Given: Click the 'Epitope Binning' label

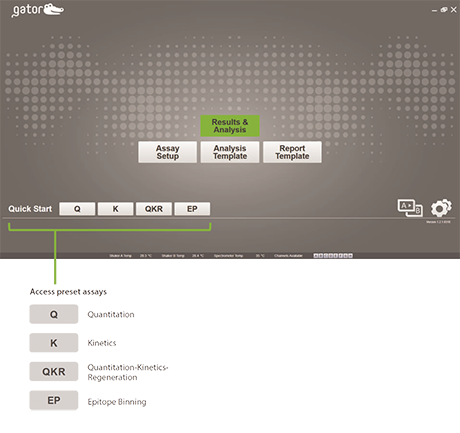Looking at the screenshot, I should point(117,402).
